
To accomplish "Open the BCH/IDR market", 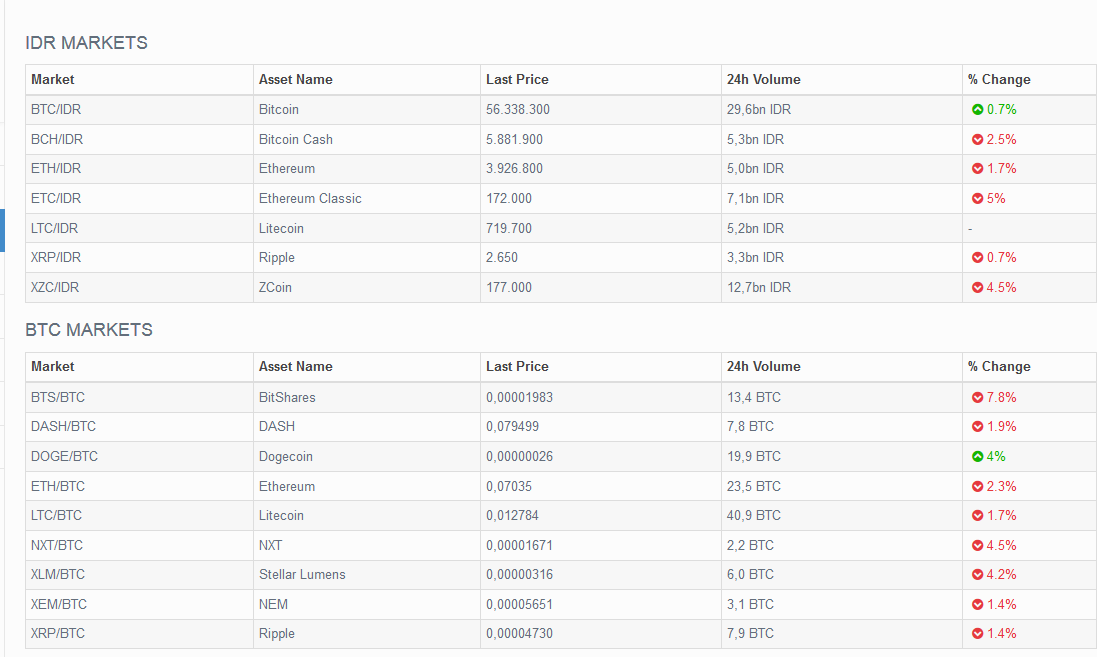I will (57, 139).
